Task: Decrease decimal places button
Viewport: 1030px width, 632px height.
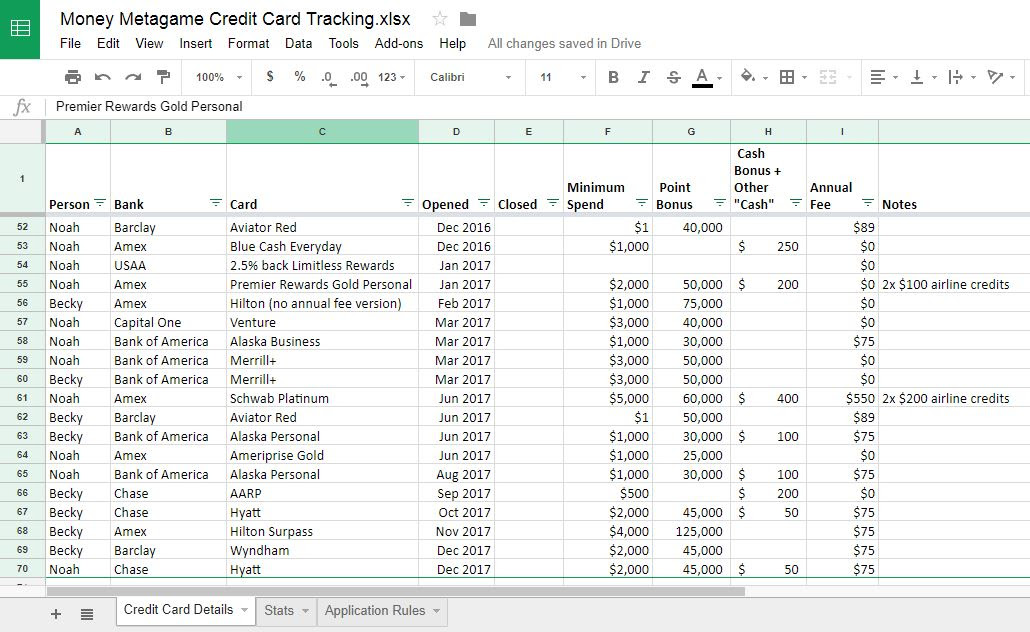Action: [328, 78]
